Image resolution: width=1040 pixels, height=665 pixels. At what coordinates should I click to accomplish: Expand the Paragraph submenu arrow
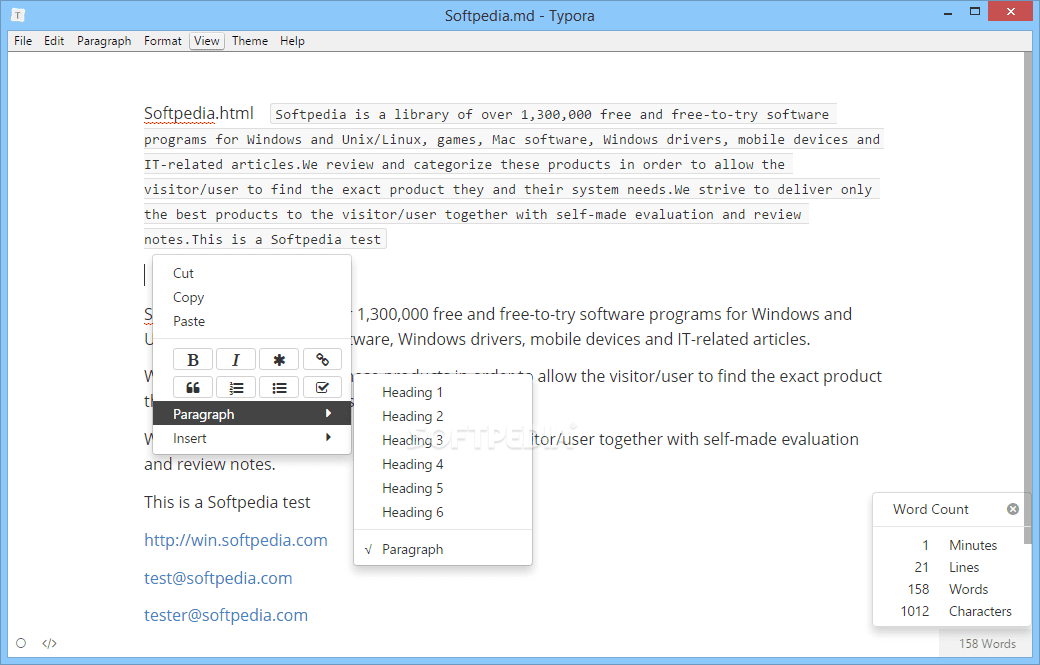328,413
